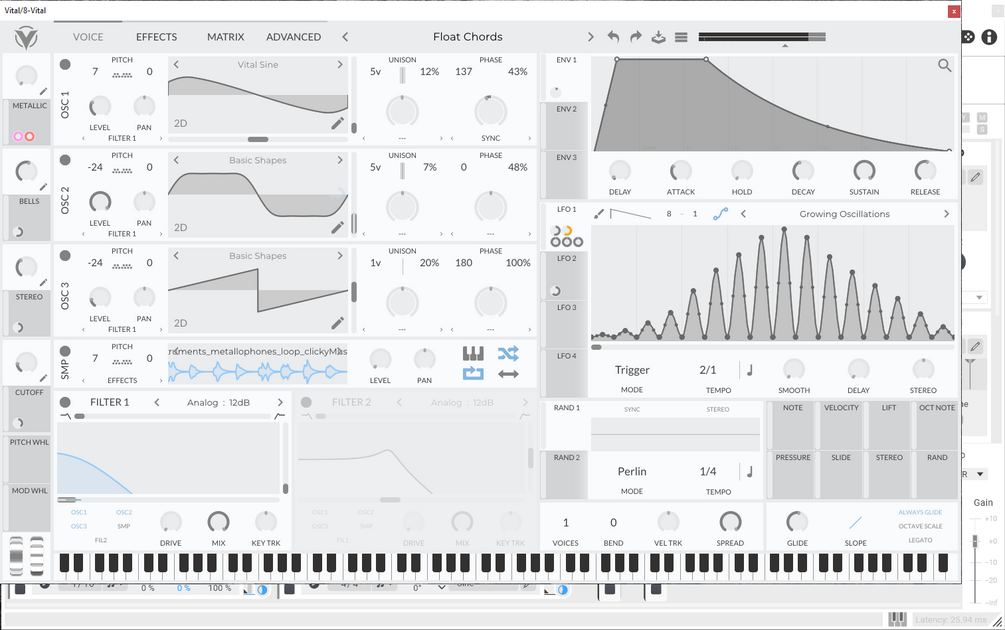Toggle OSC1 input routing on Filter 1
This screenshot has width=1005, height=630.
[x=79, y=512]
